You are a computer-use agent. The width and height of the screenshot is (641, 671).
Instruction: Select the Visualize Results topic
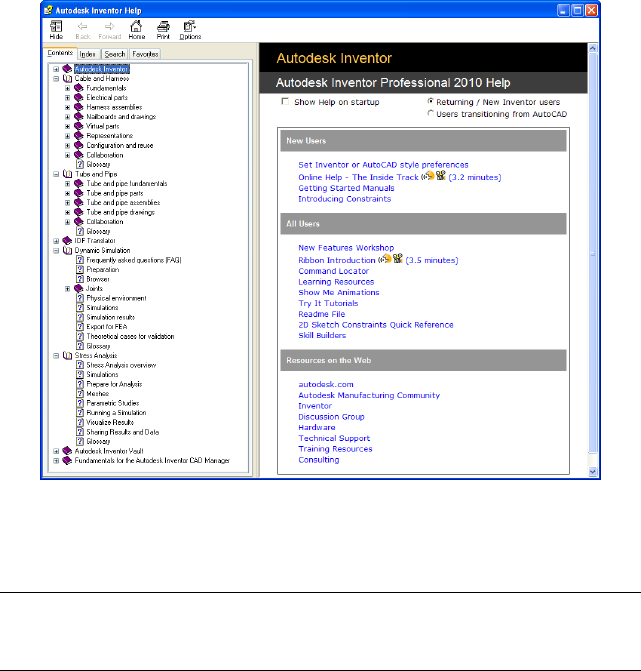pyautogui.click(x=110, y=422)
